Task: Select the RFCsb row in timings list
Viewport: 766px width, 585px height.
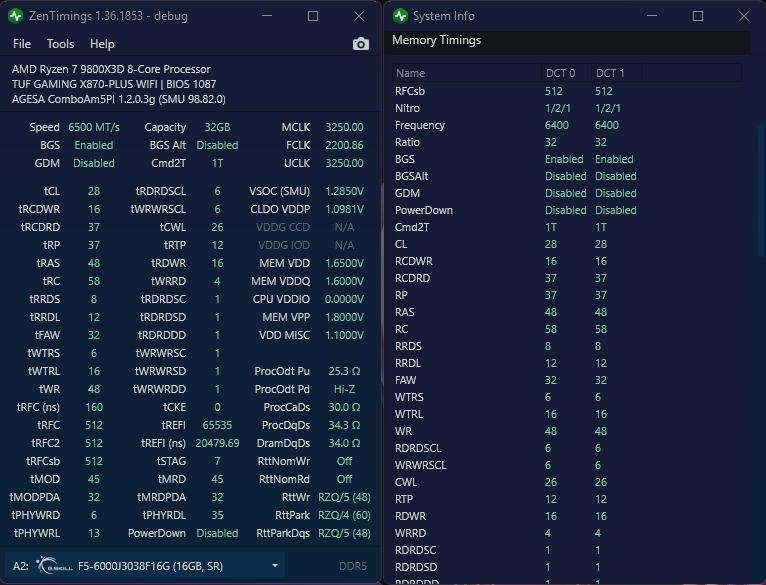Action: point(567,91)
